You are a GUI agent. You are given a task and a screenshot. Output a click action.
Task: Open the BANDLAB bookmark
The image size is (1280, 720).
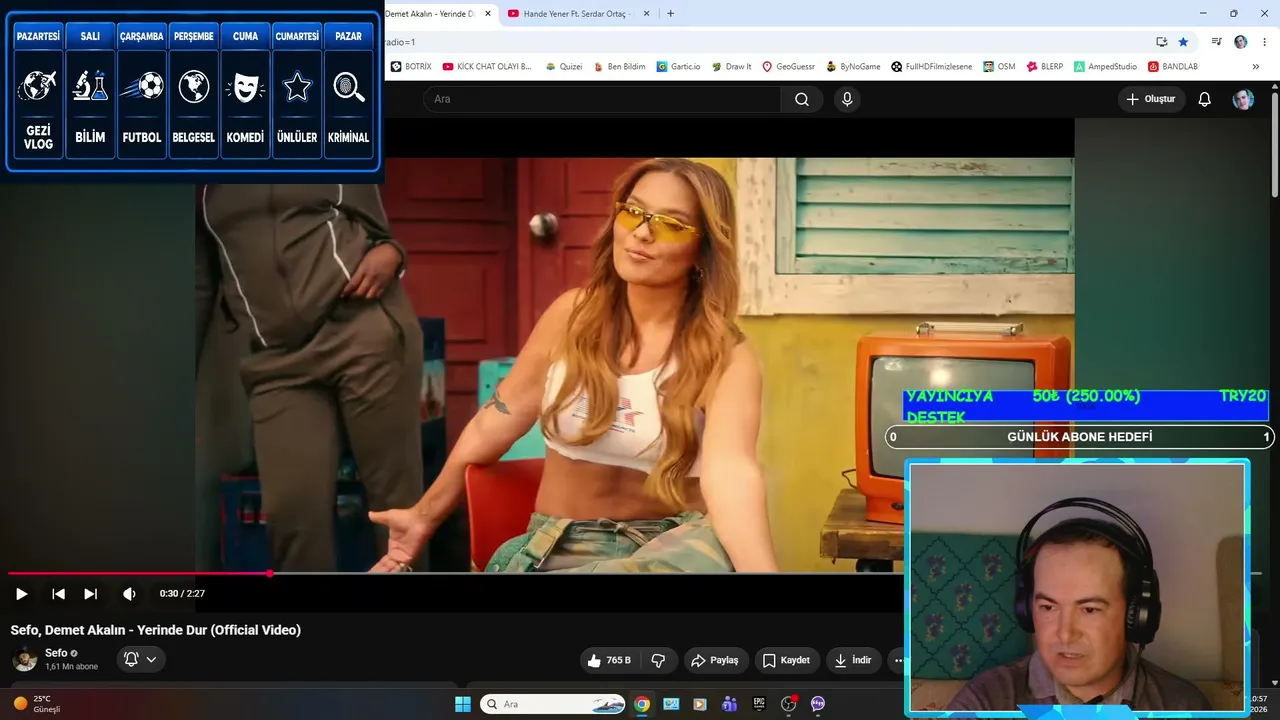(1173, 67)
